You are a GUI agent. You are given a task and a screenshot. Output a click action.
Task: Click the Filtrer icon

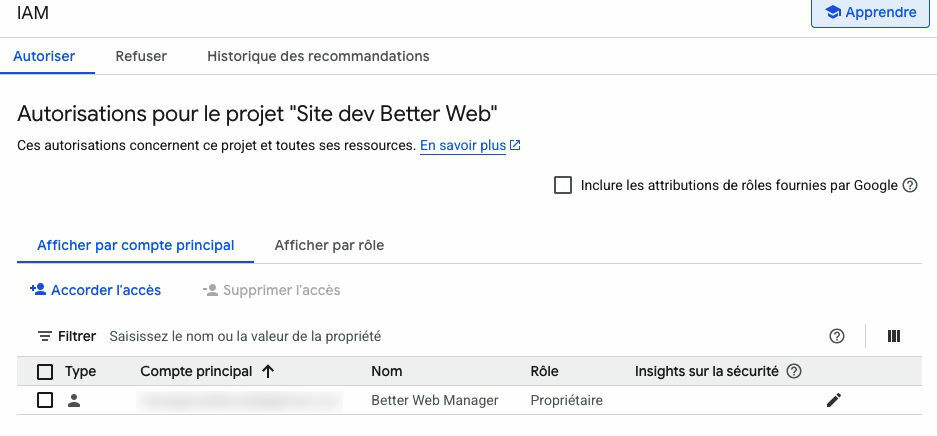[45, 336]
